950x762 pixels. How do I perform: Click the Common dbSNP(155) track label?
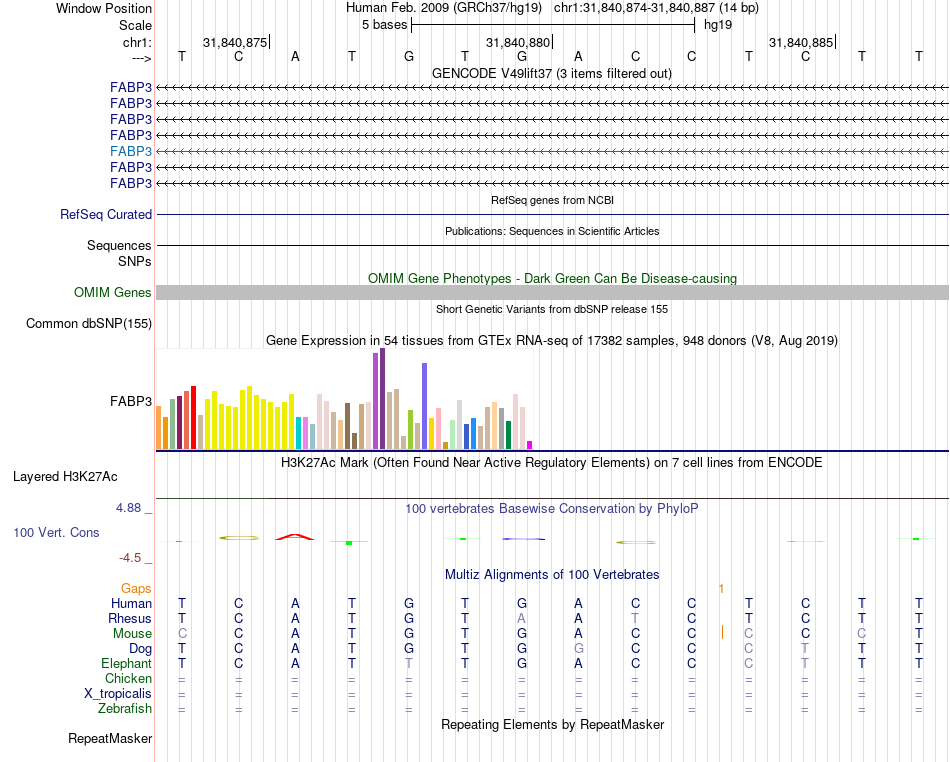click(x=89, y=323)
